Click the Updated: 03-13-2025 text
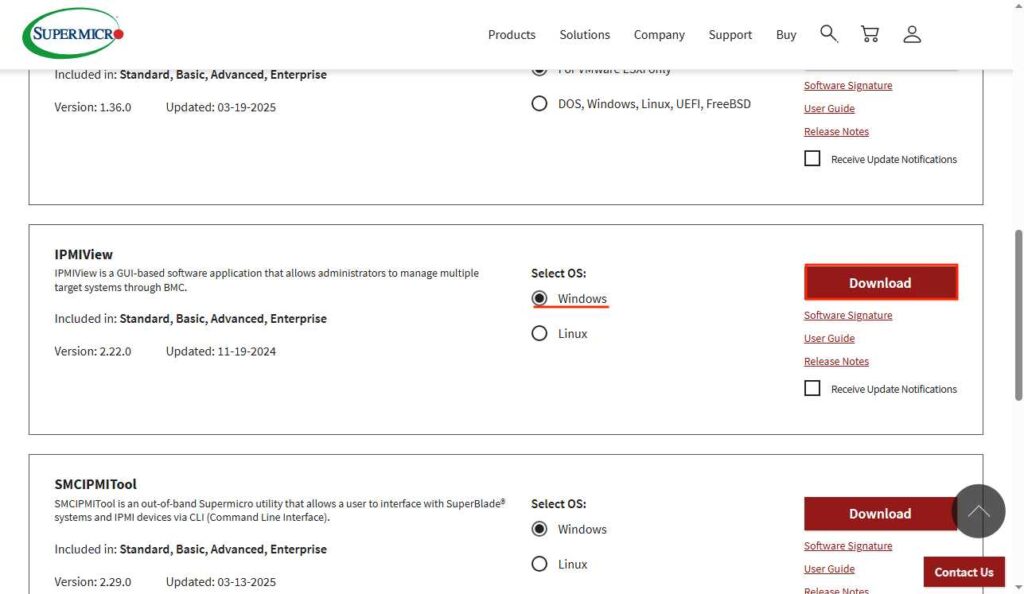This screenshot has width=1024, height=594. [x=221, y=582]
